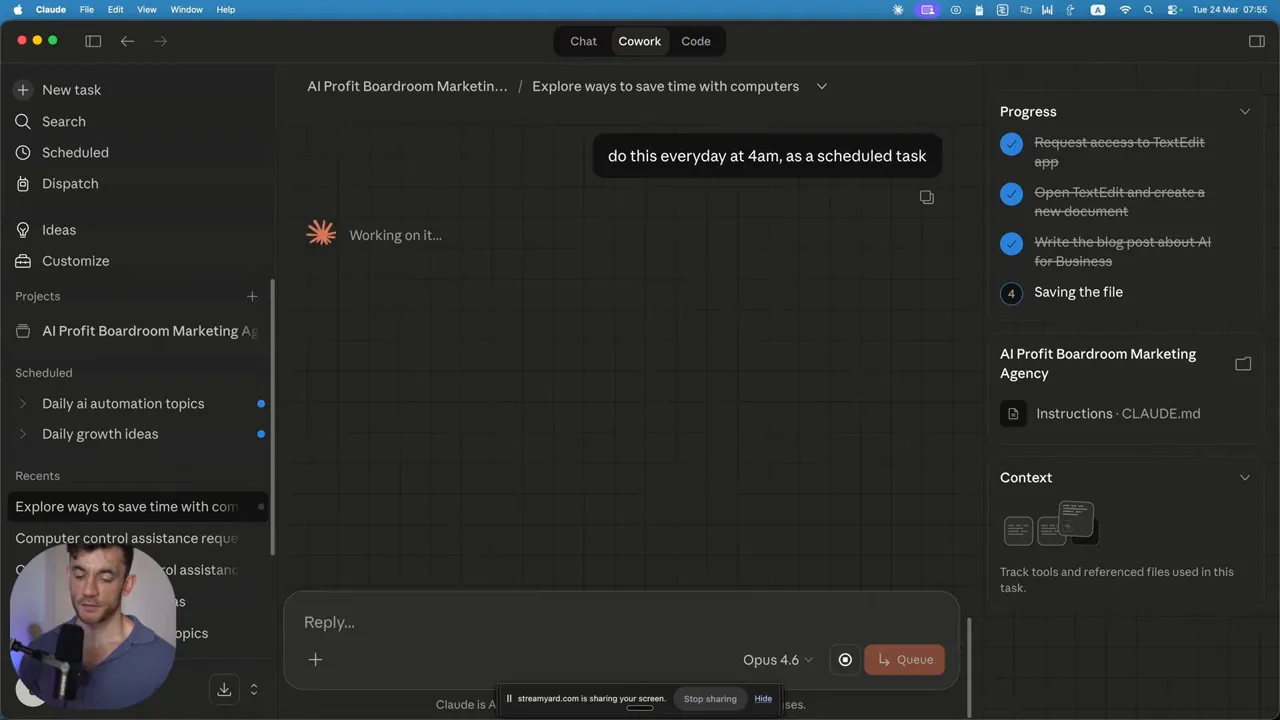The width and height of the screenshot is (1280, 720).
Task: Open macOS Control Center in menu bar
Action: click(1170, 9)
